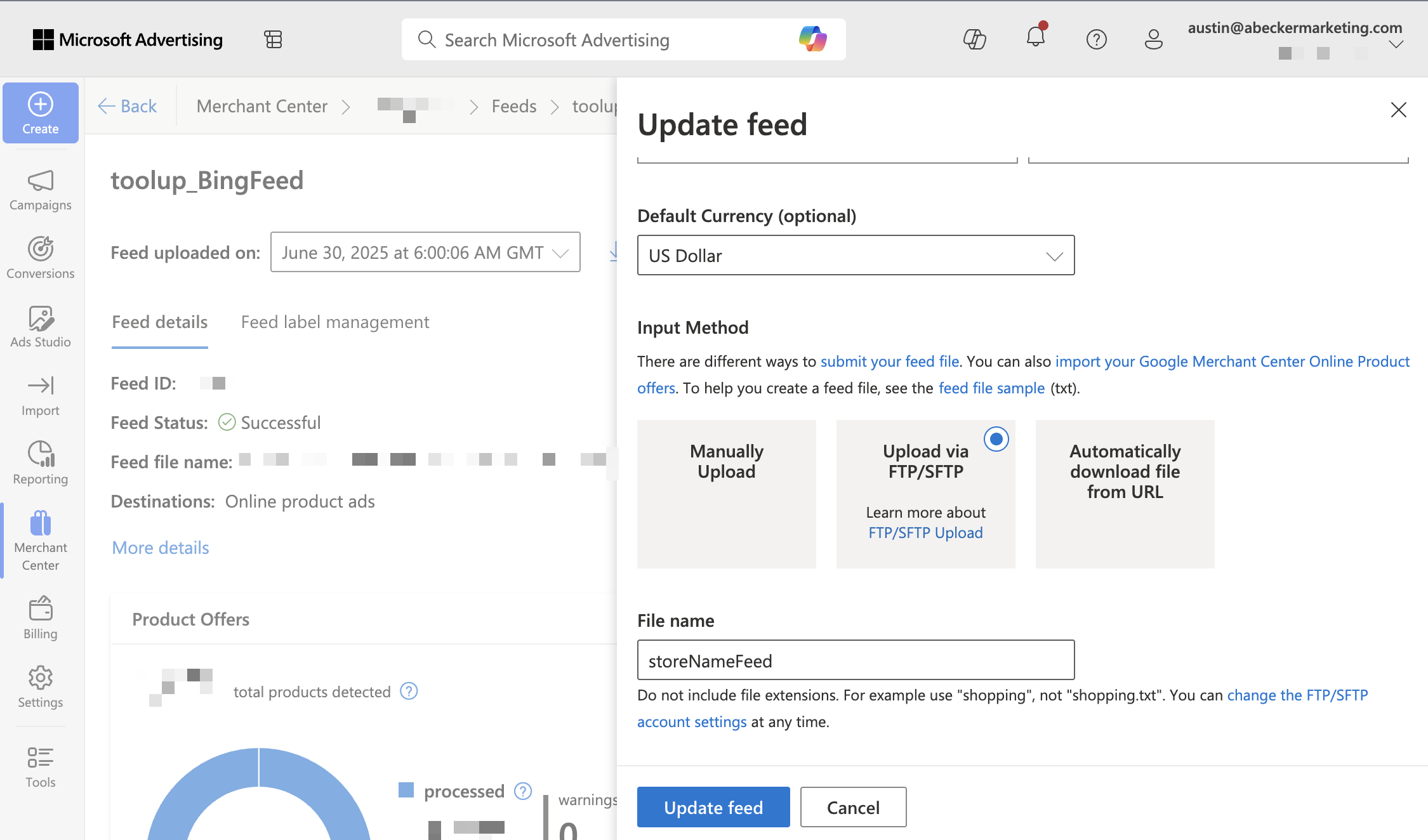The height and width of the screenshot is (840, 1428).
Task: Open Import from the sidebar
Action: pyautogui.click(x=41, y=396)
